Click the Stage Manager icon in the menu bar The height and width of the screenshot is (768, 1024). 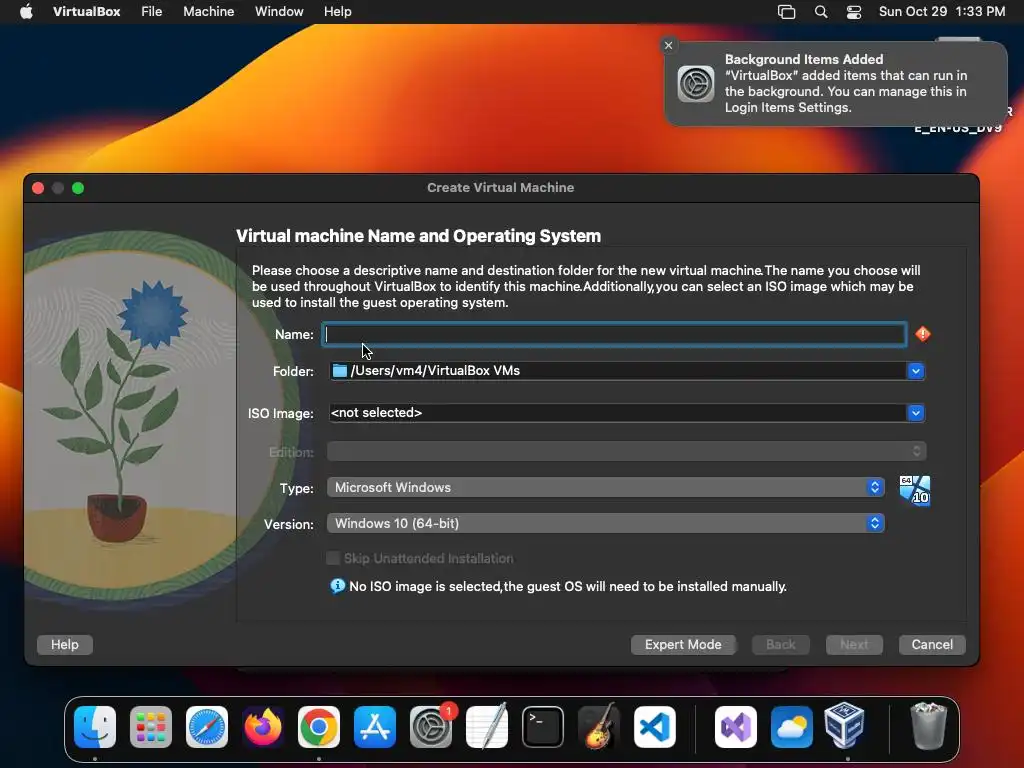coord(786,12)
